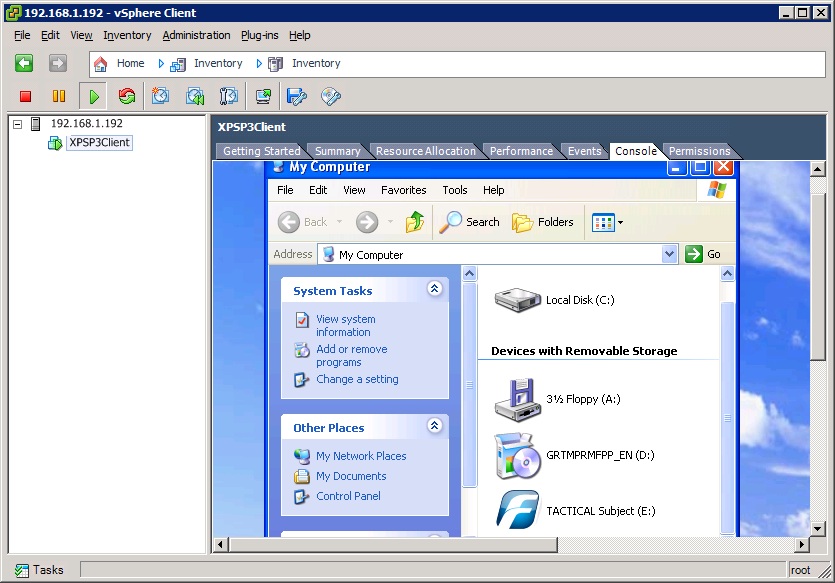This screenshot has height=583, width=835.
Task: Go back with the green navigation arrow
Action: (24, 63)
